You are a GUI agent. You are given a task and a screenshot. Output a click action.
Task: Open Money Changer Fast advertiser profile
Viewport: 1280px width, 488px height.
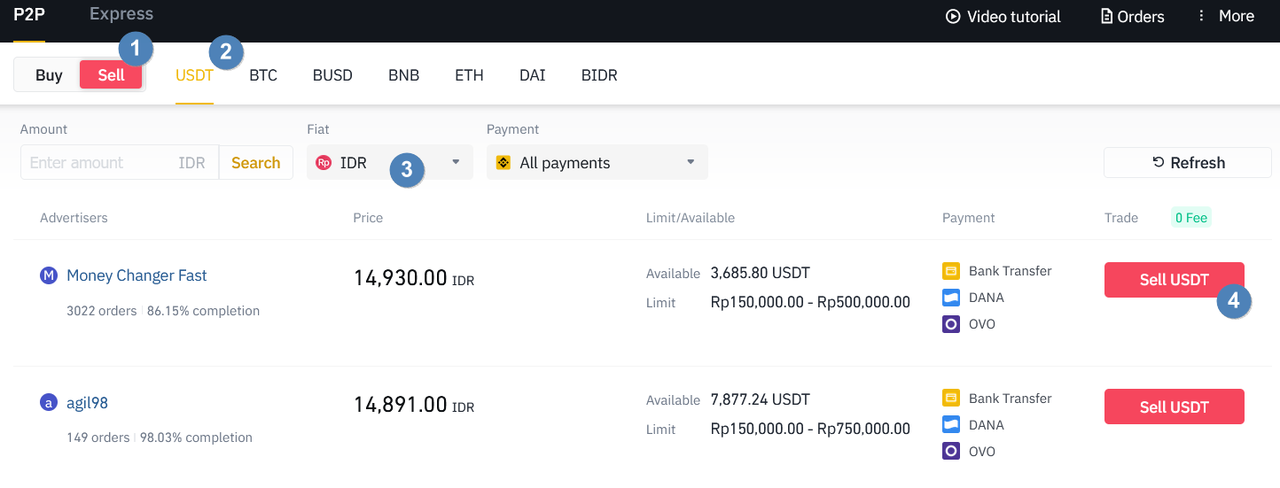click(137, 275)
